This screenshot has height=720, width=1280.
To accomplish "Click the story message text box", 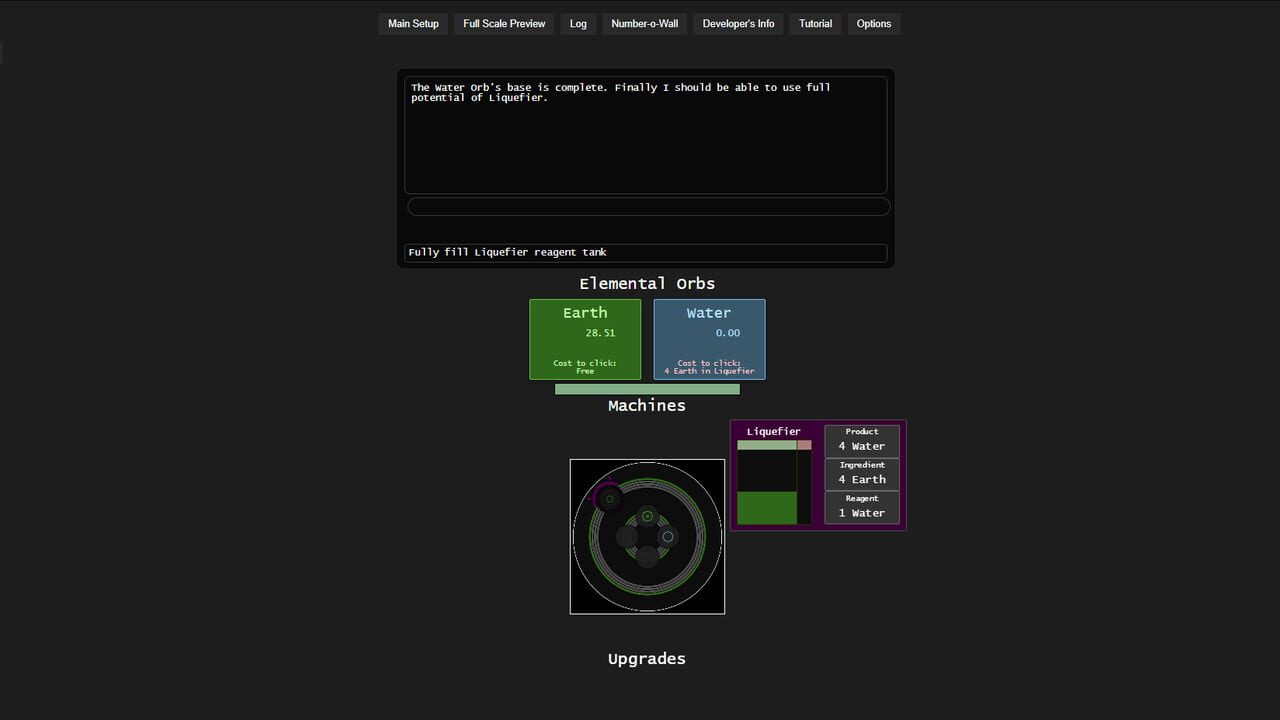I will click(x=645, y=135).
